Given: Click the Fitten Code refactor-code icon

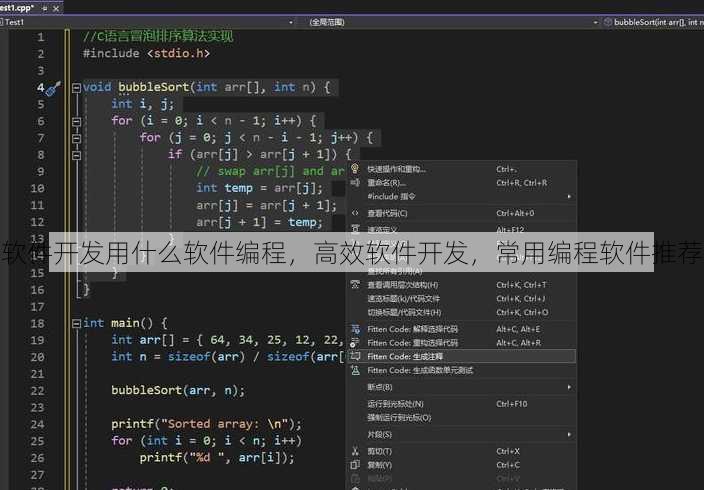Looking at the screenshot, I should point(355,343).
